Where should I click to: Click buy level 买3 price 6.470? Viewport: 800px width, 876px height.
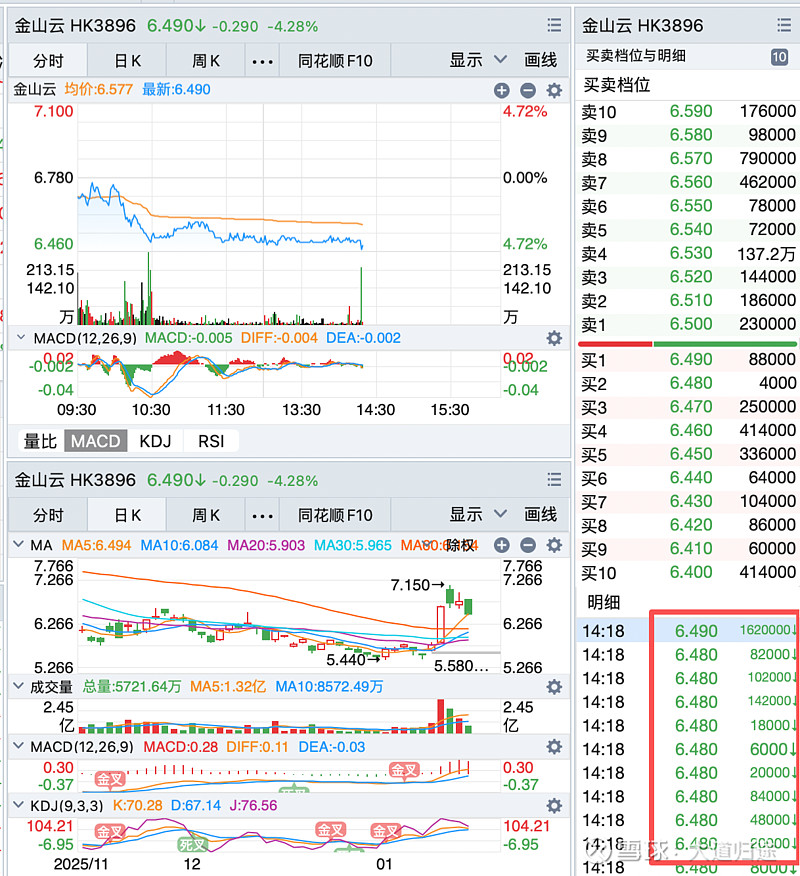[691, 407]
